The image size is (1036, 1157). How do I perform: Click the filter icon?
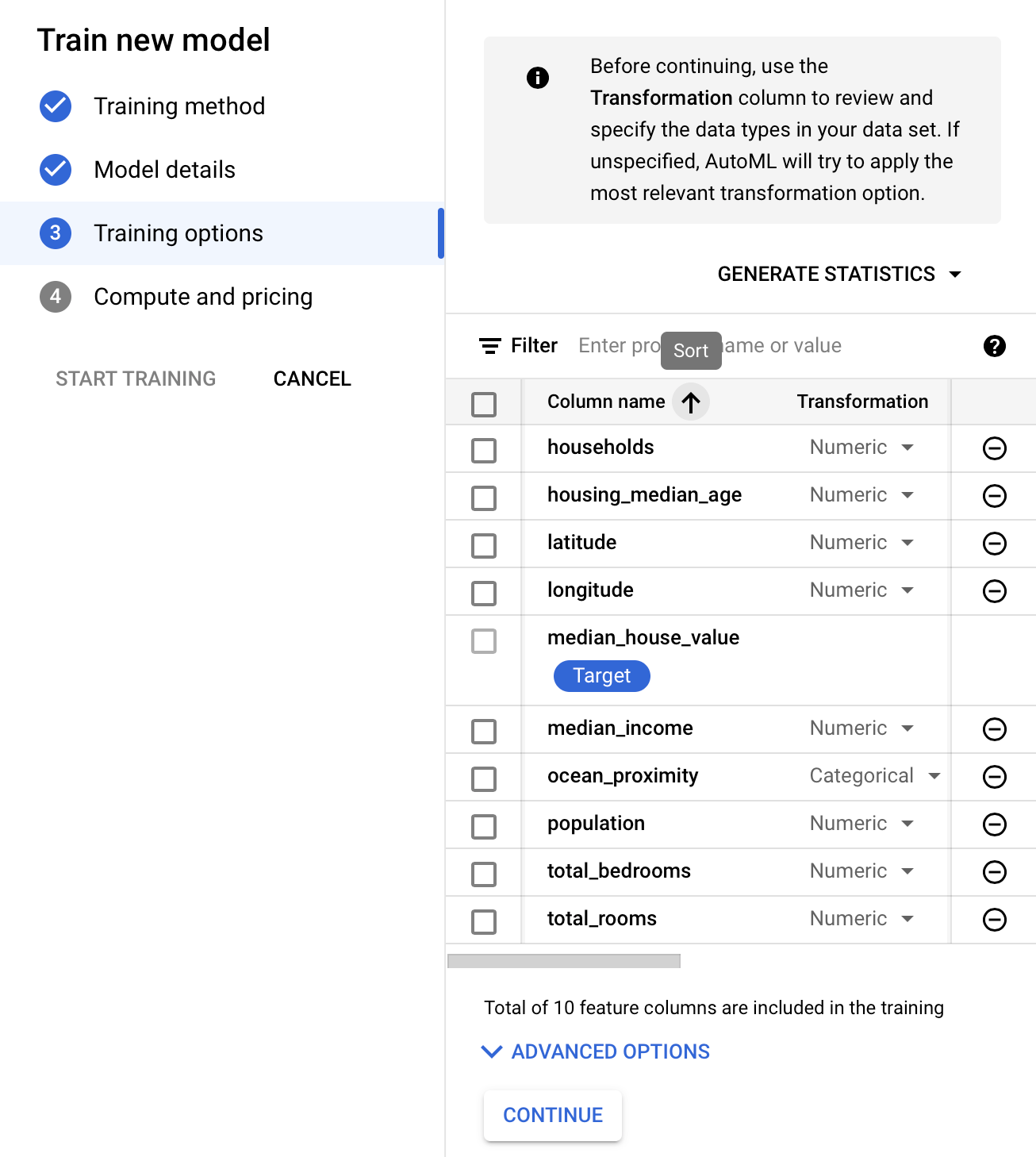489,346
